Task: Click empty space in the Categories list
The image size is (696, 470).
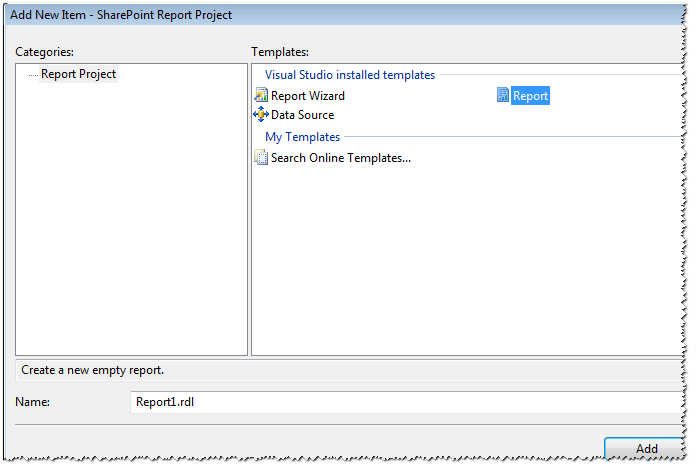Action: tap(130, 220)
